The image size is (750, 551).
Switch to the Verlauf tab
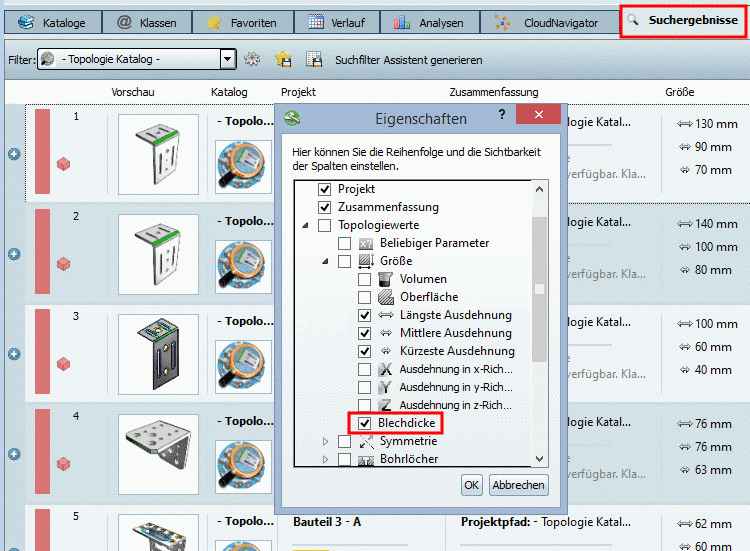337,22
